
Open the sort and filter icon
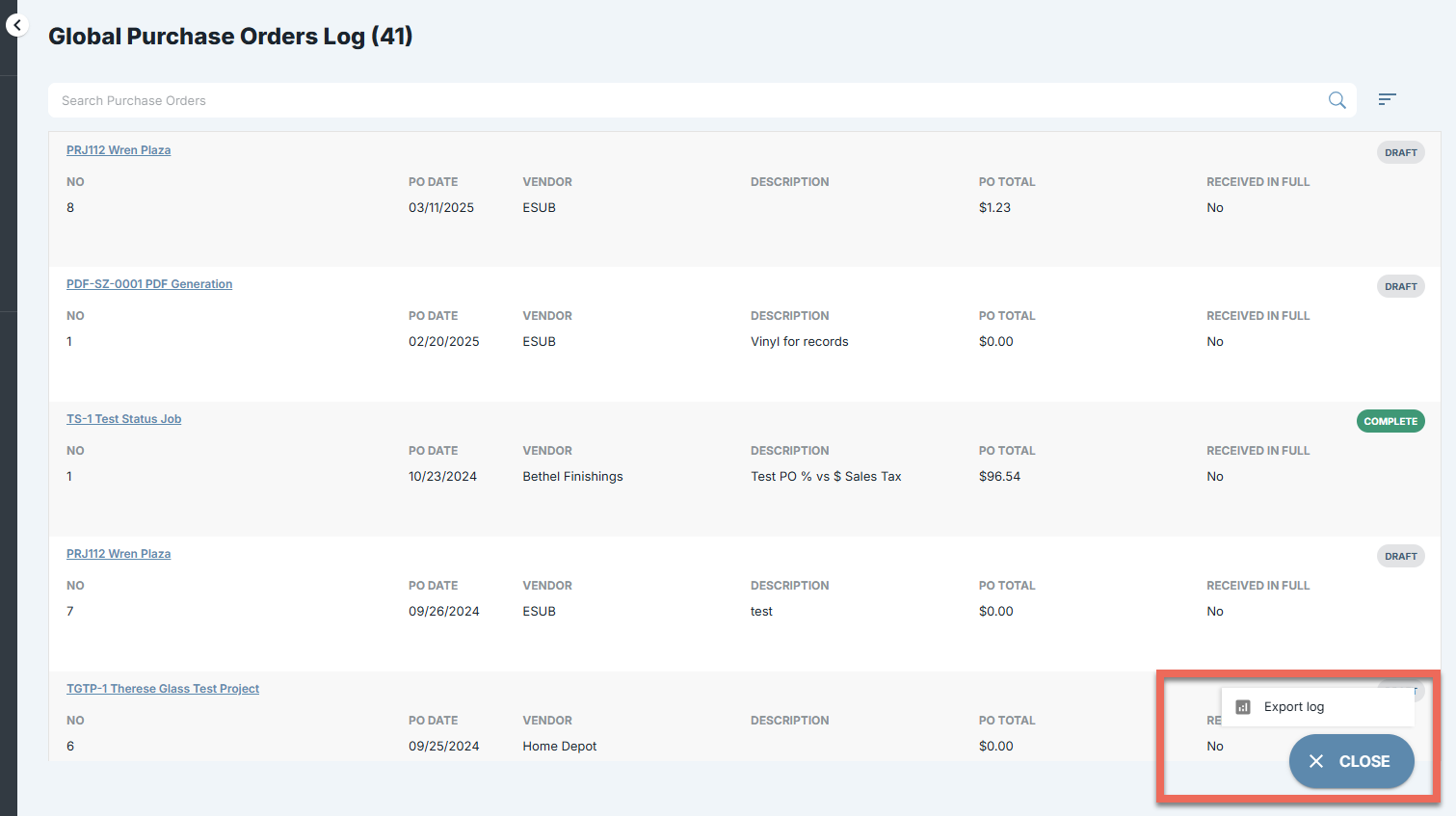(1387, 99)
